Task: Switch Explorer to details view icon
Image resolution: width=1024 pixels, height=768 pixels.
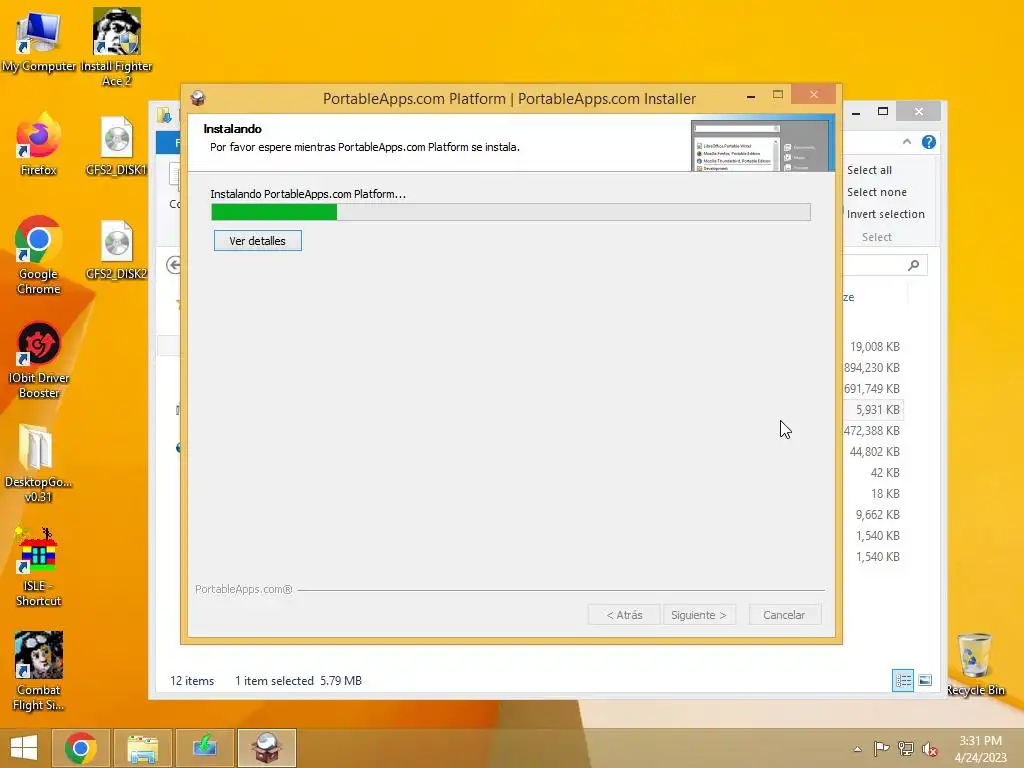Action: (x=903, y=680)
